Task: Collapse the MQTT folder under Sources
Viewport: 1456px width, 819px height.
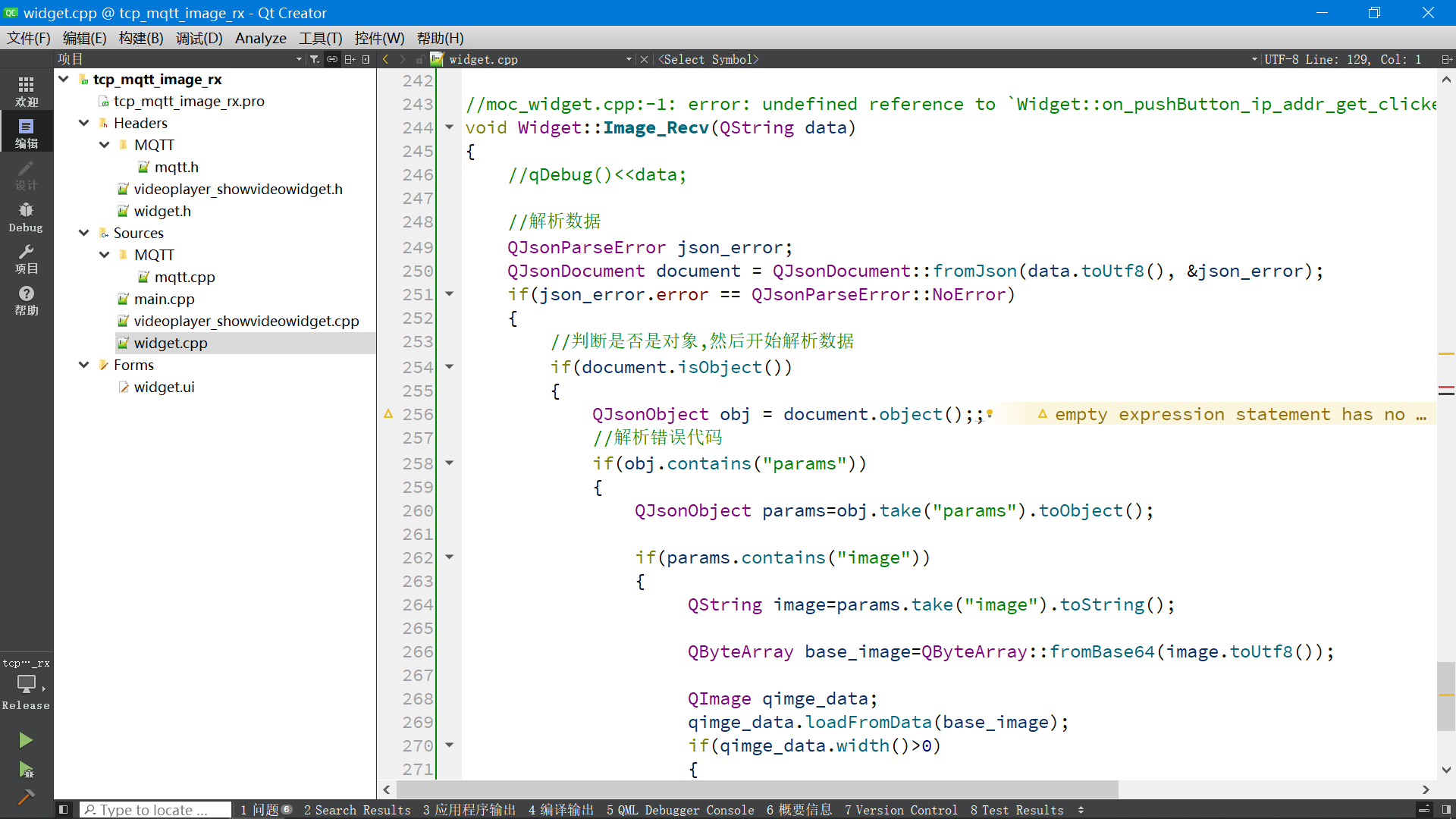Action: 105,254
